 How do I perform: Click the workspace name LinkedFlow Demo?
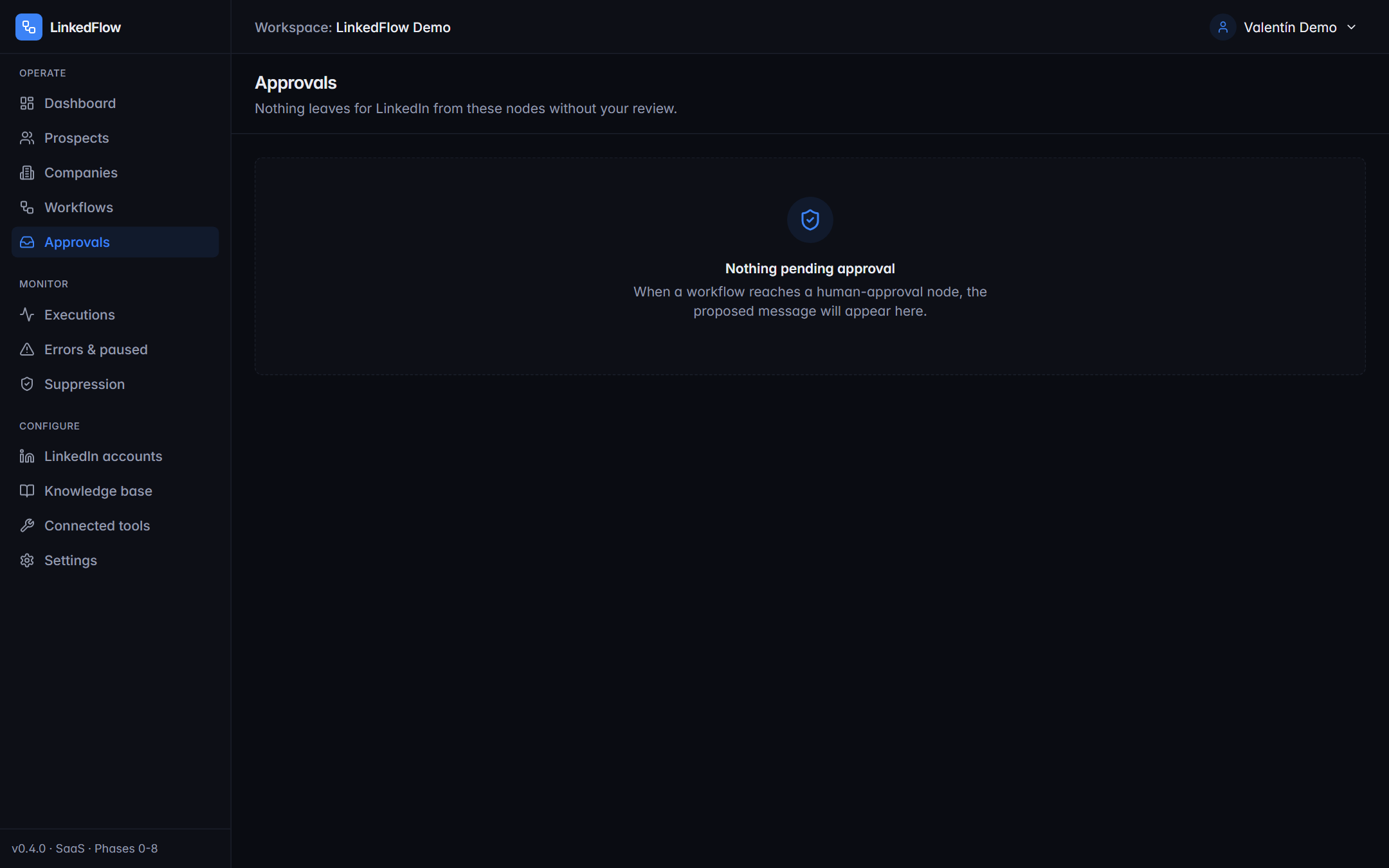click(393, 28)
